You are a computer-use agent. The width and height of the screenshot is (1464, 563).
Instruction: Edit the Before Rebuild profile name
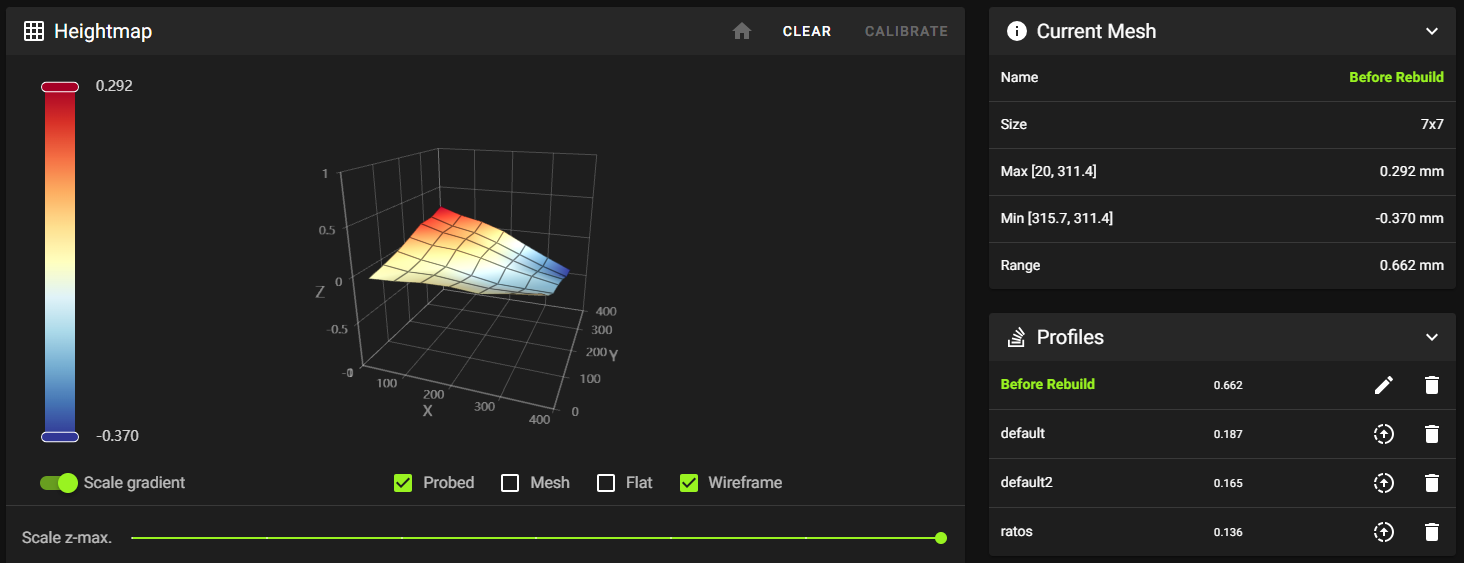(x=1383, y=385)
